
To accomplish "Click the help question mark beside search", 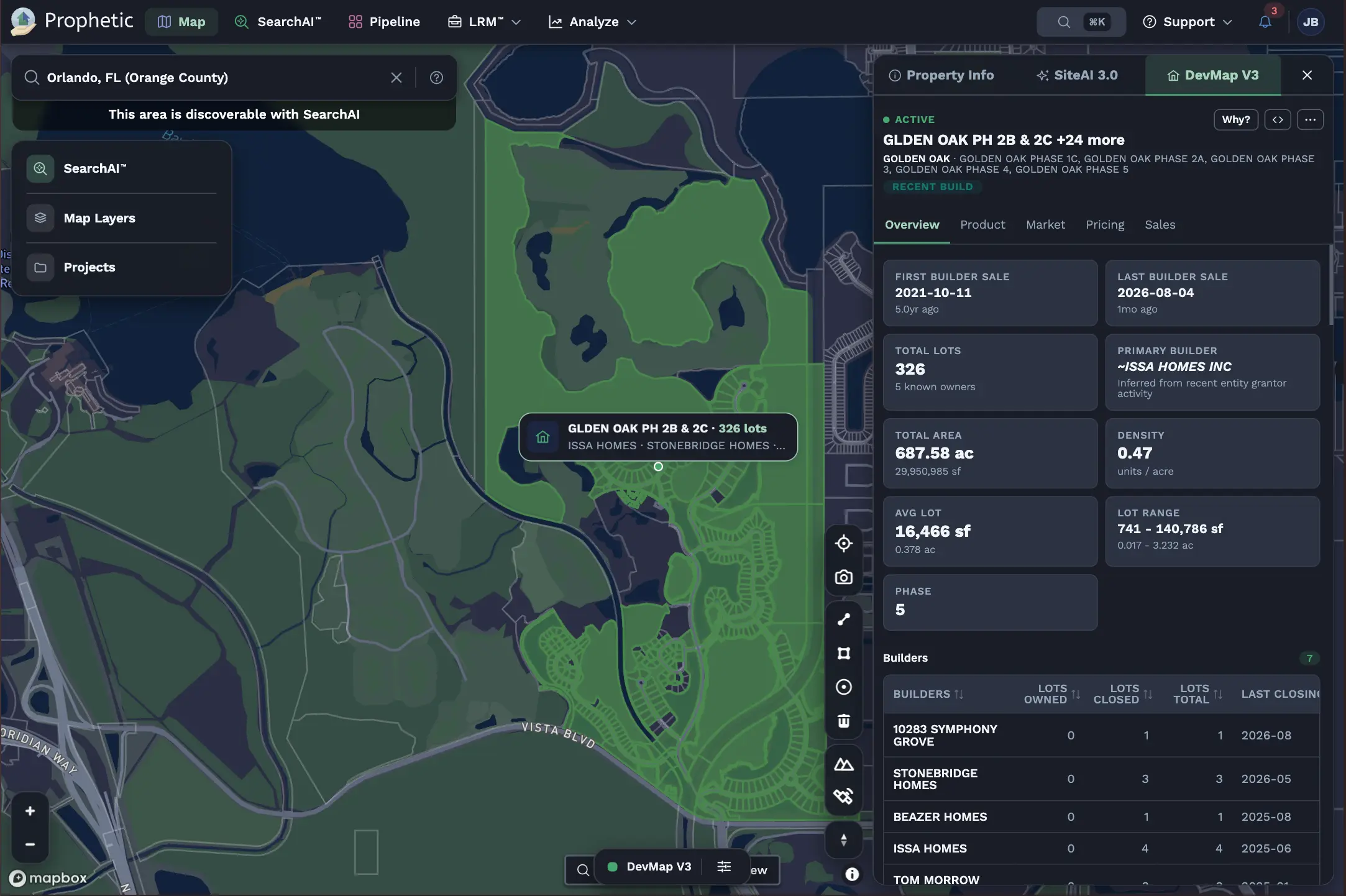I will tap(436, 78).
